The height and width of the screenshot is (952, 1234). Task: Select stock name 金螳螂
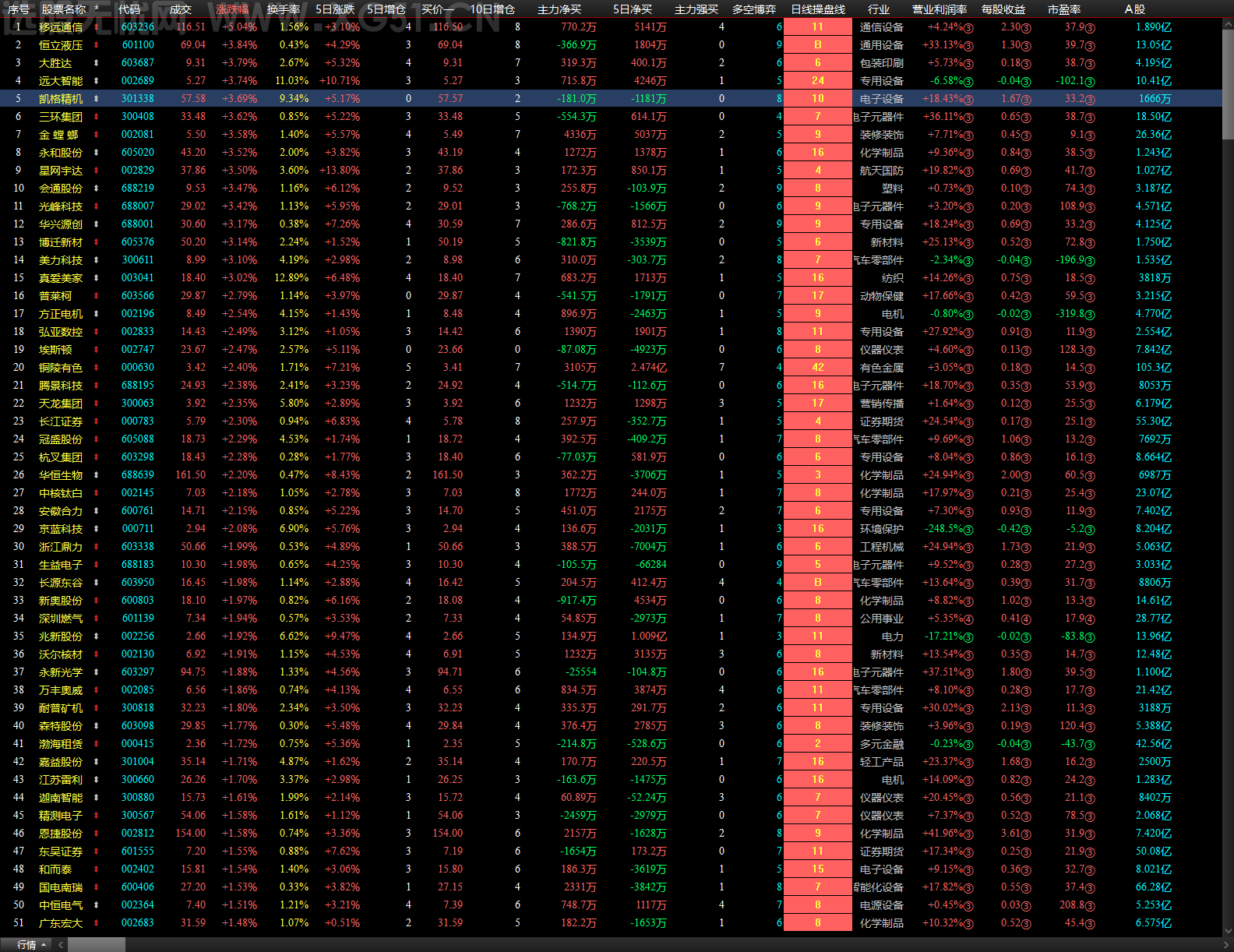coord(59,135)
